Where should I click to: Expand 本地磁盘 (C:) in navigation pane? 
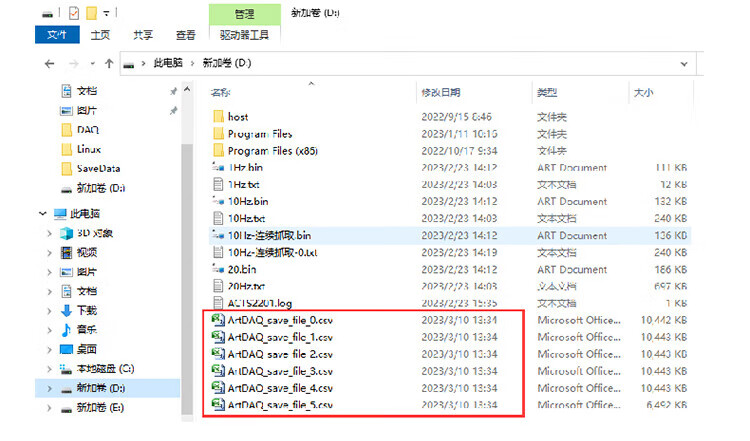click(49, 368)
